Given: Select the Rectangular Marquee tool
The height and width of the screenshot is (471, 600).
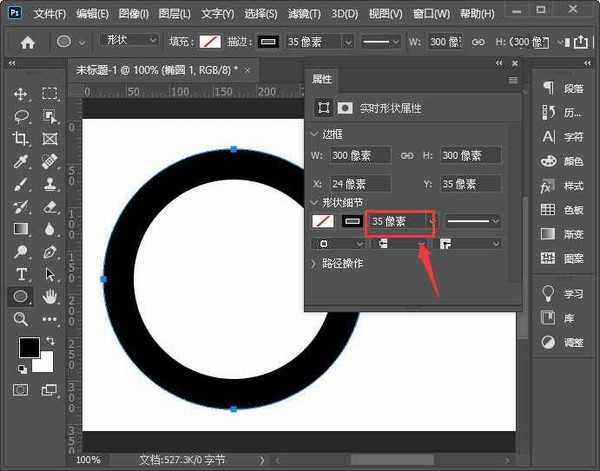Looking at the screenshot, I should click(x=49, y=94).
